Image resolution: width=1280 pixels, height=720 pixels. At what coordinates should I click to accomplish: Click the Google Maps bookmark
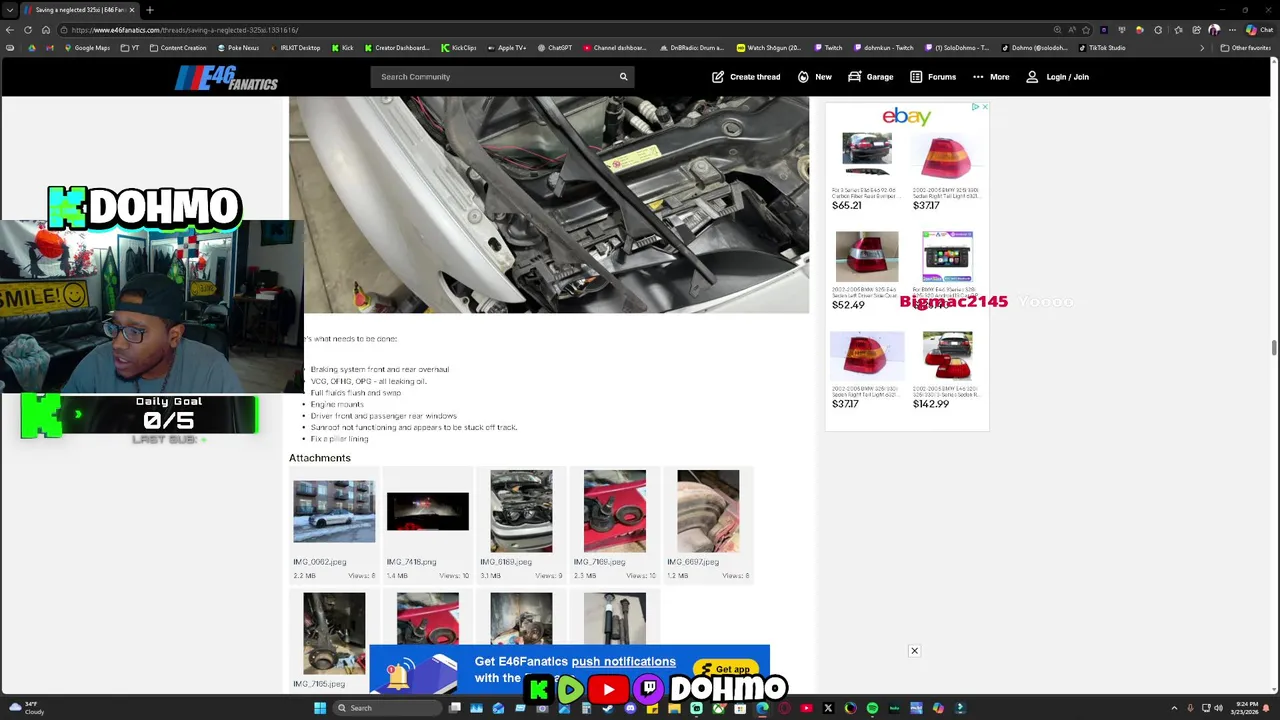pyautogui.click(x=86, y=48)
